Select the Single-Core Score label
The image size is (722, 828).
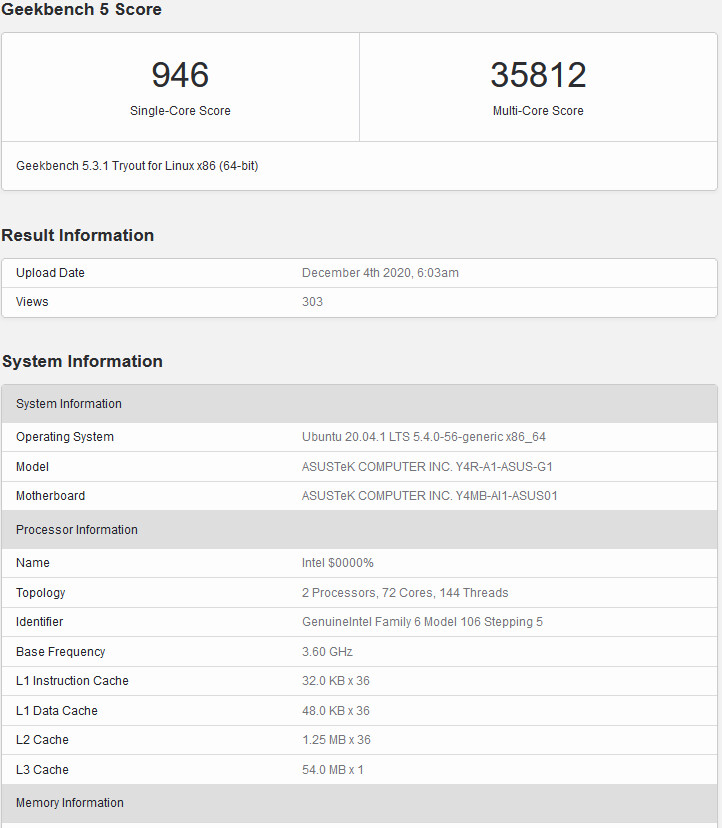tap(180, 110)
